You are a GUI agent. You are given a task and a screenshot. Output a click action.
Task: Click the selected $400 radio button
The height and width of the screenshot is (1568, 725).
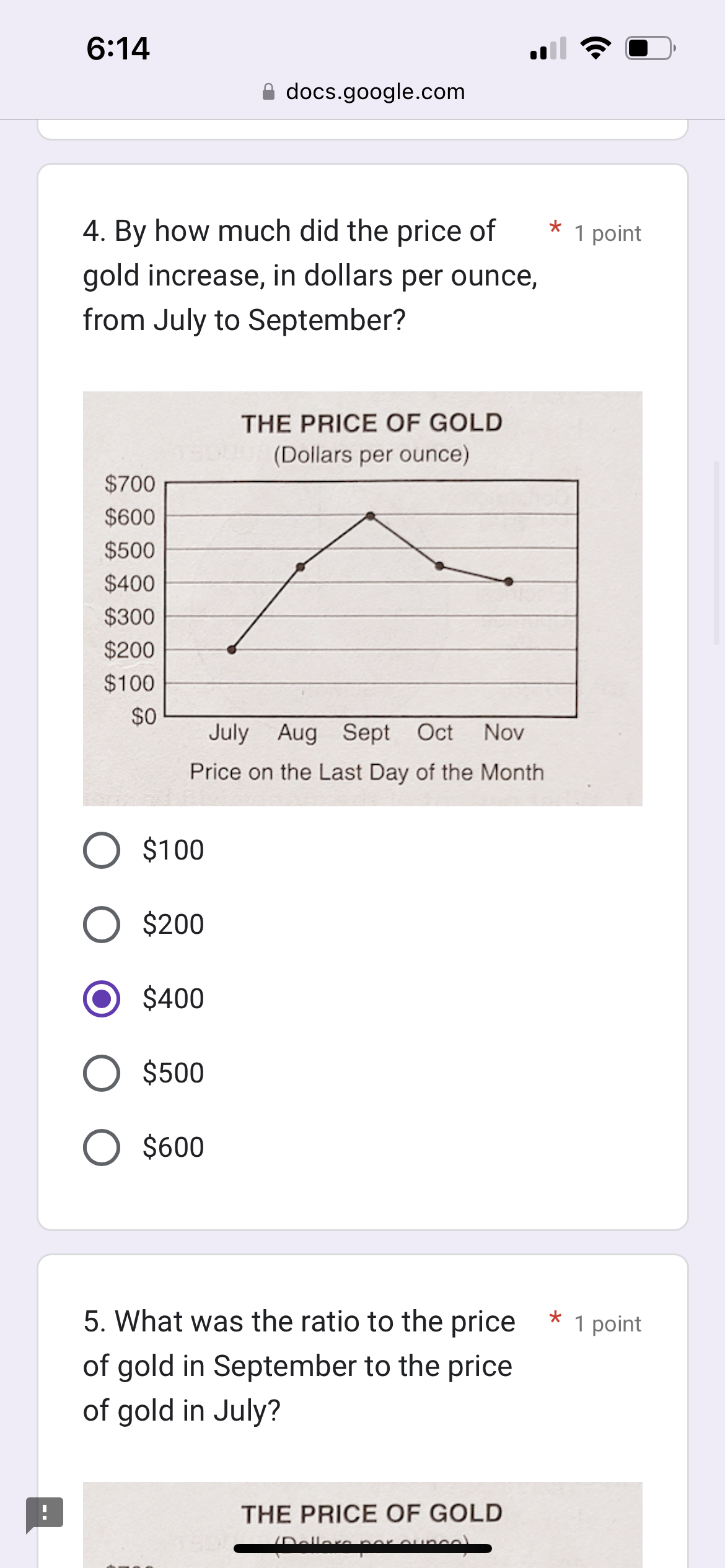click(102, 999)
